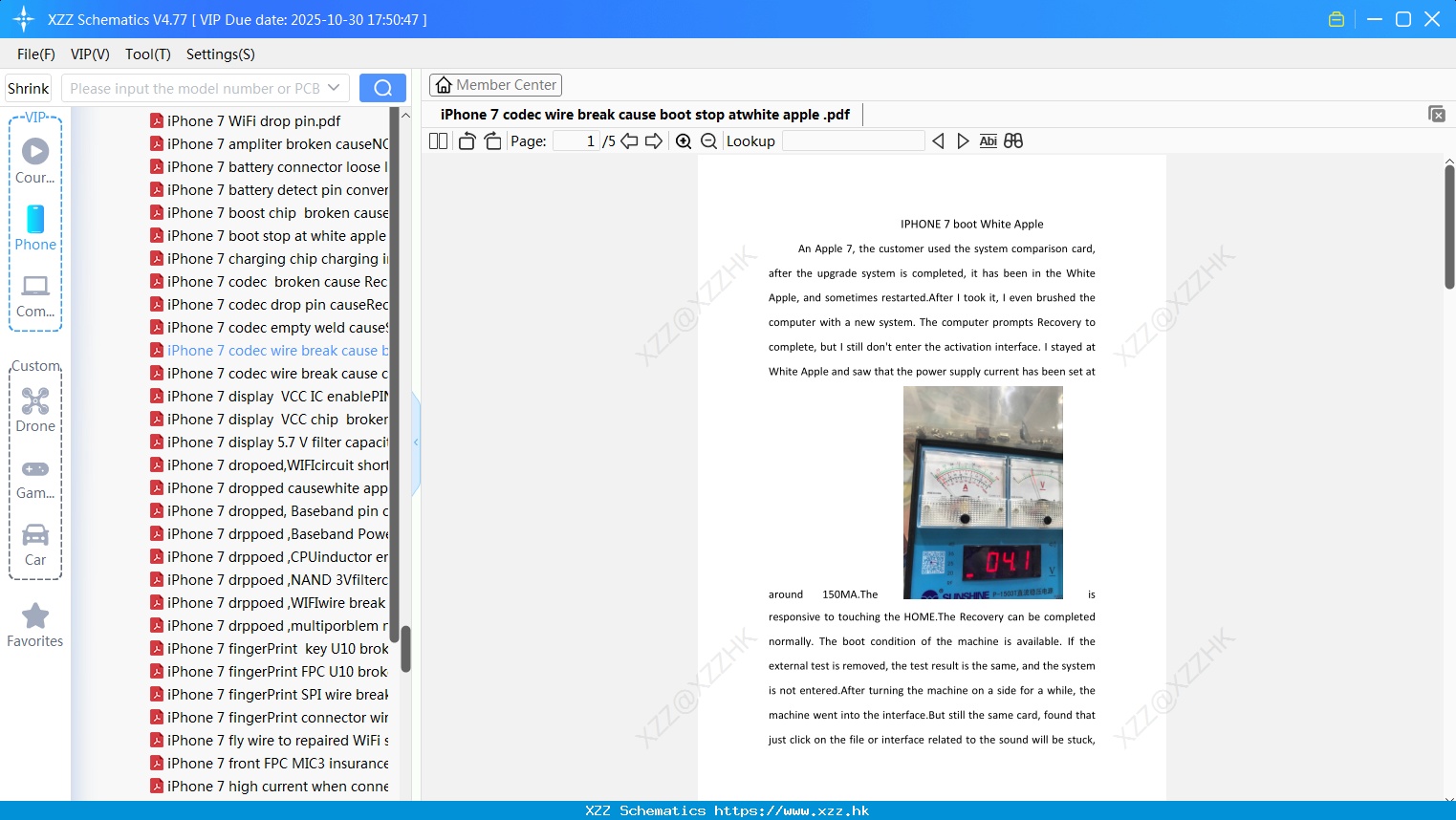1456x820 pixels.
Task: Select Game console category in sidebar
Action: point(35,478)
